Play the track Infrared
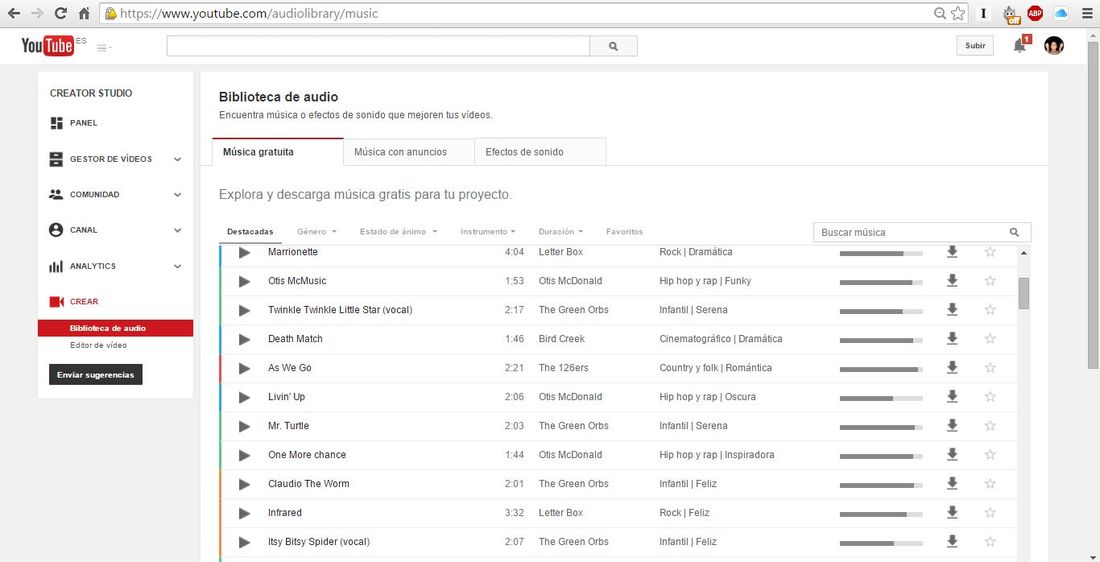 pyautogui.click(x=244, y=513)
